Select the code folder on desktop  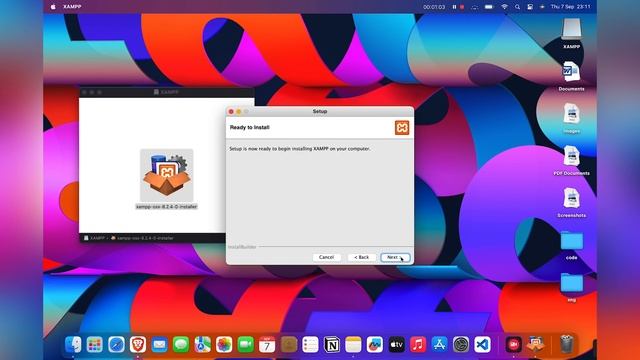(x=571, y=241)
